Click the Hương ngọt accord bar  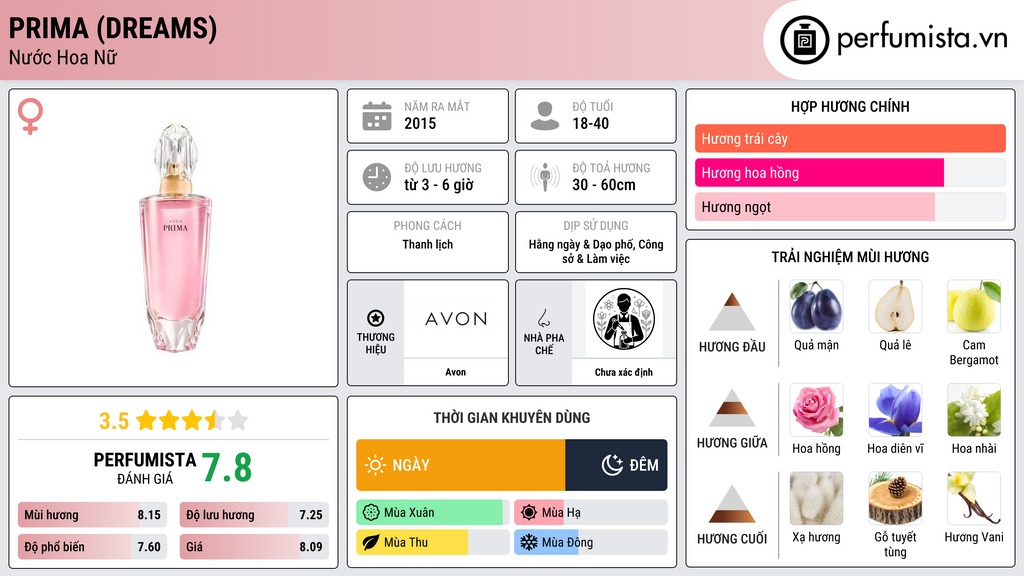(x=850, y=206)
